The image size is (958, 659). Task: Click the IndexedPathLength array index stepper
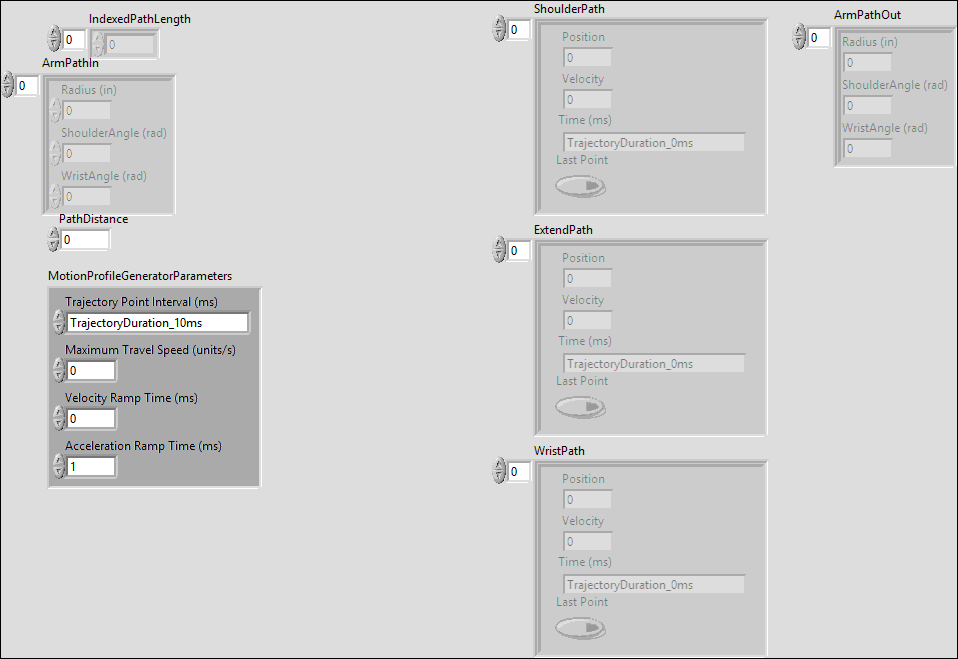pyautogui.click(x=54, y=40)
